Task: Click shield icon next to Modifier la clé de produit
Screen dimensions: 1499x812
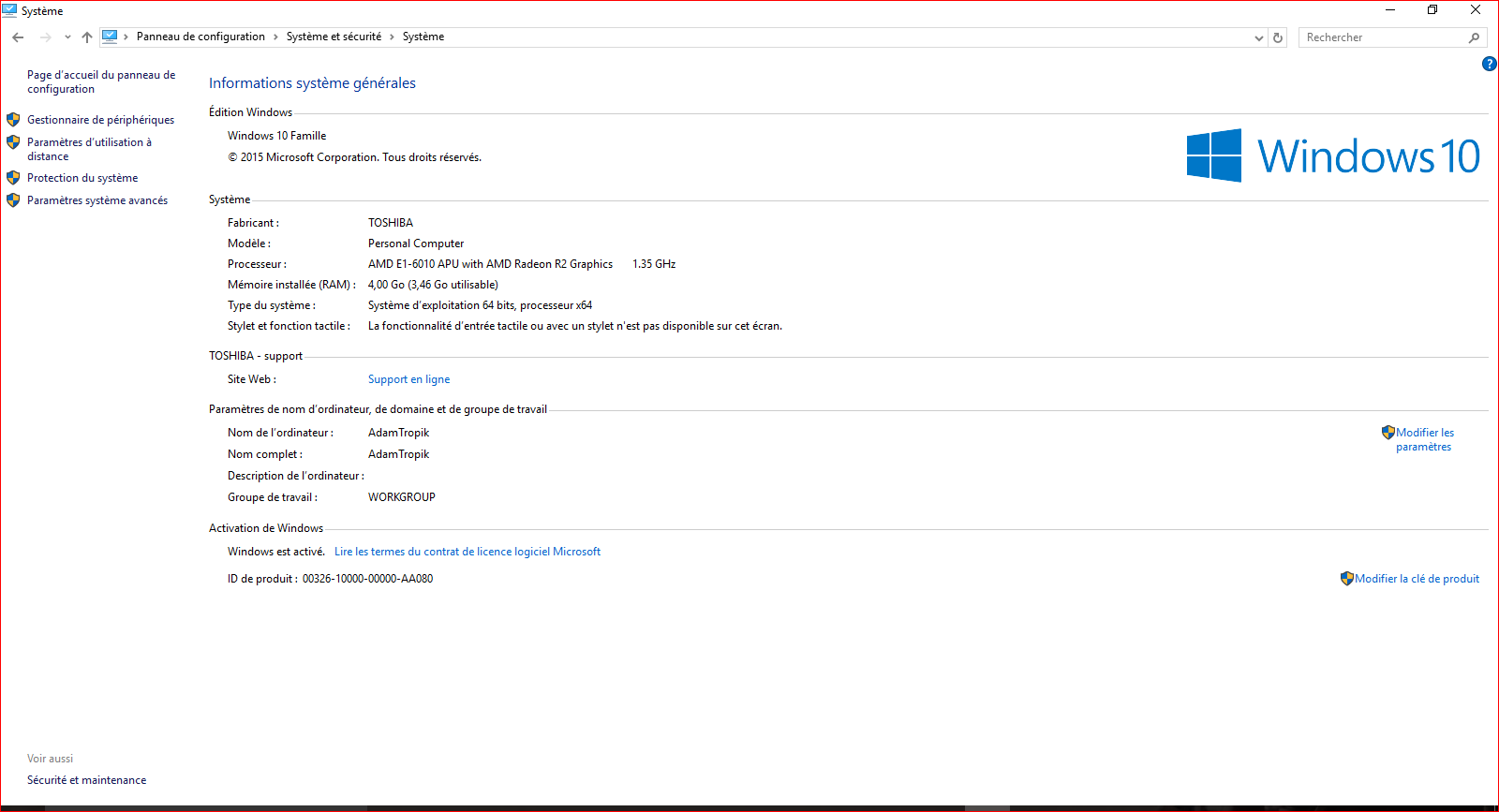Action: (x=1347, y=579)
